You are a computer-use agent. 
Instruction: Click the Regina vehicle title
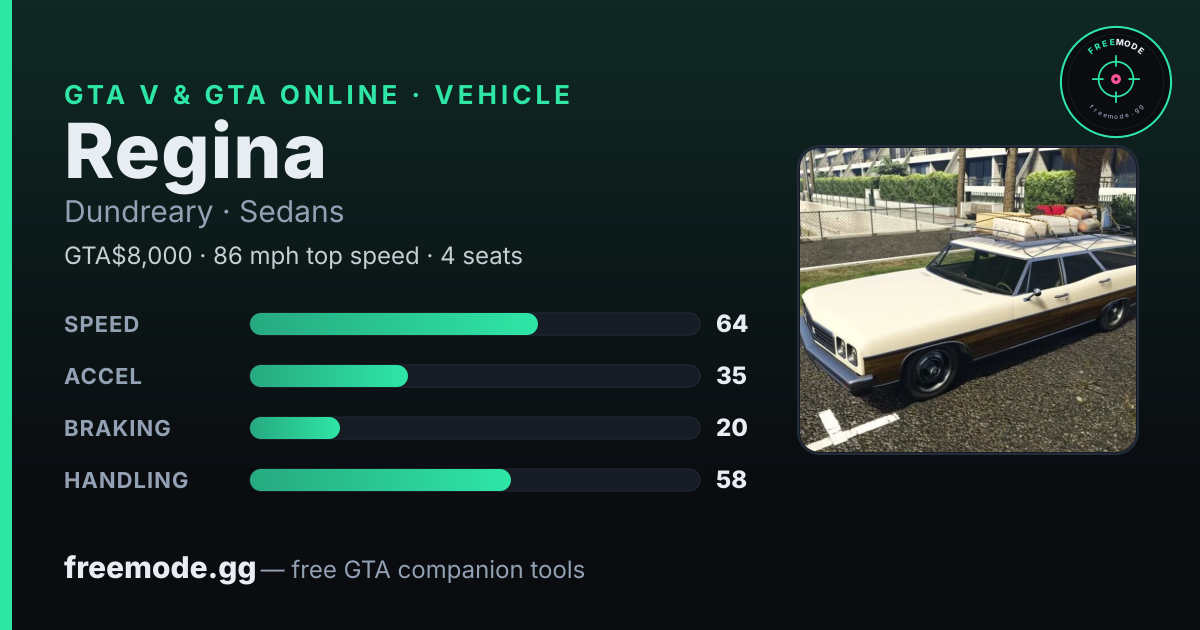[x=195, y=153]
